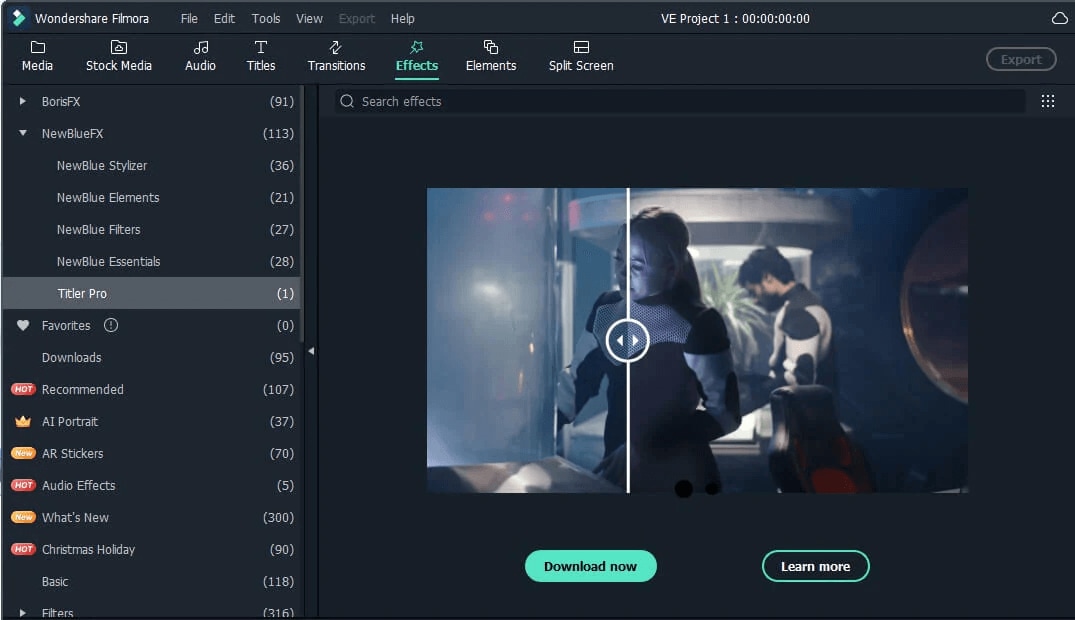Click the HOT badge beside Audio Effects
This screenshot has height=620, width=1075.
pyautogui.click(x=23, y=485)
